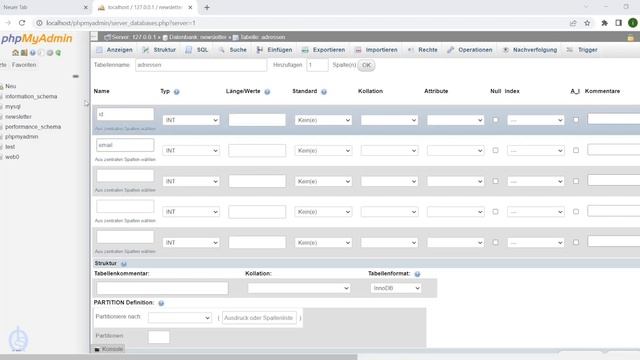Click Ausdruck oder Spaltenliste input
The width and height of the screenshot is (640, 360).
click(x=259, y=318)
